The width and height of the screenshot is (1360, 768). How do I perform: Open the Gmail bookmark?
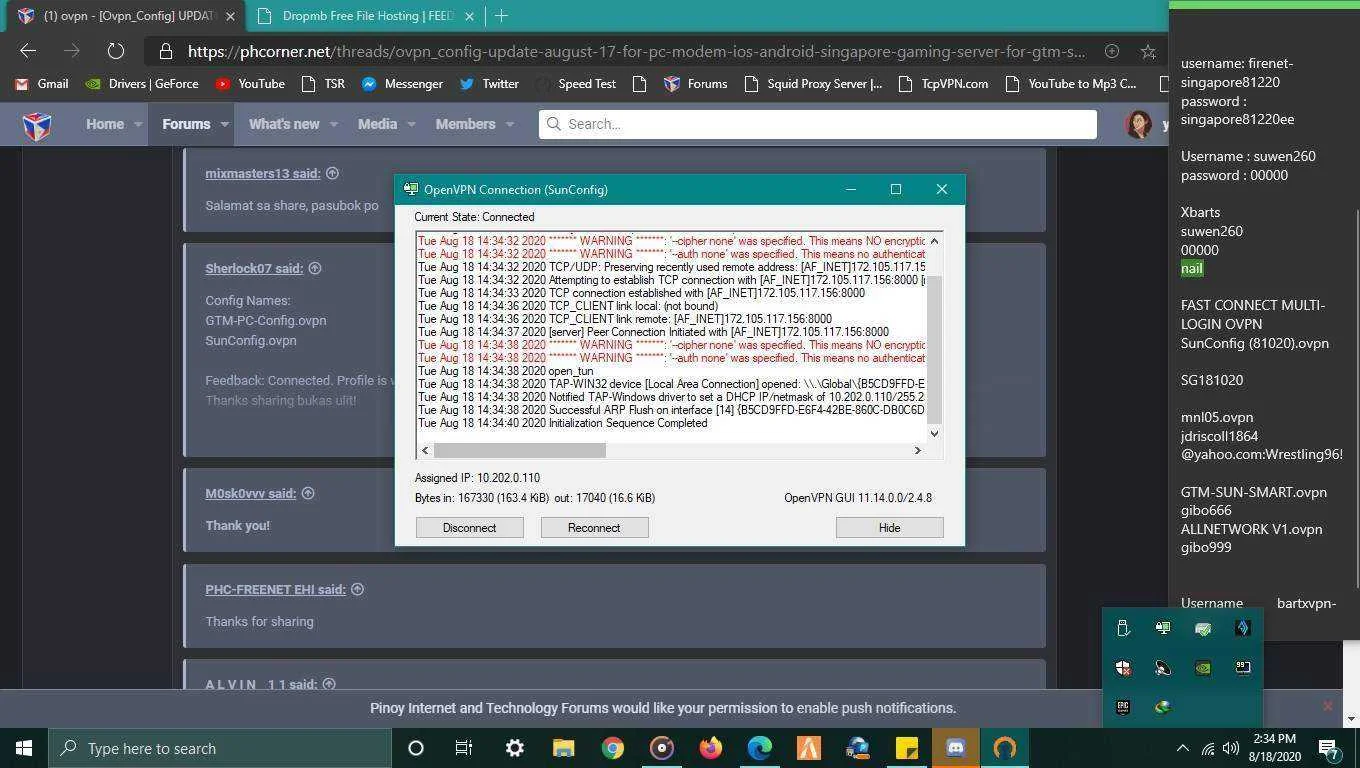[42, 84]
